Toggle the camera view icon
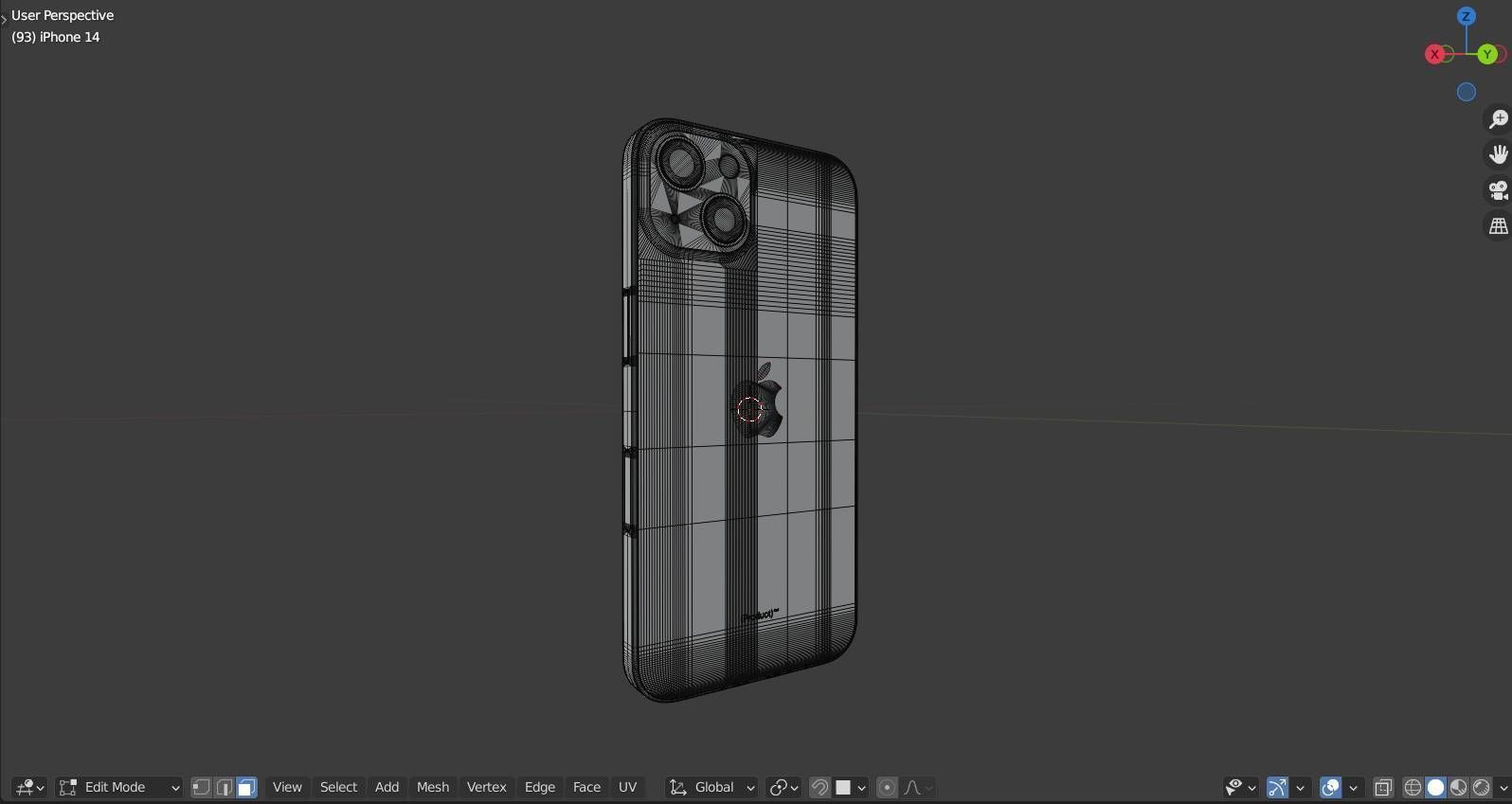1512x804 pixels. point(1498,190)
